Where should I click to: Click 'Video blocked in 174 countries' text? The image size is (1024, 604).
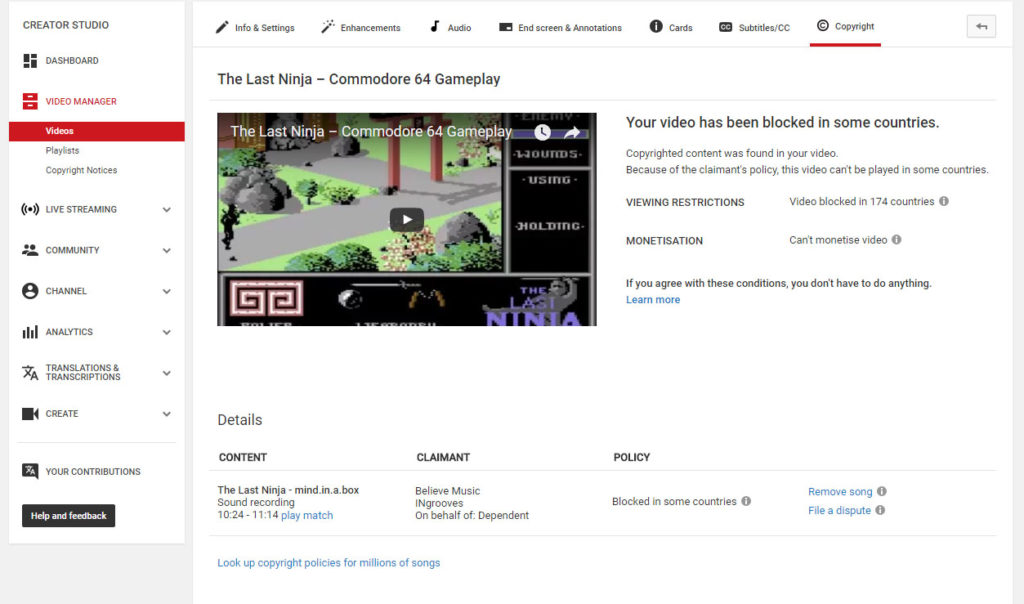(x=861, y=202)
